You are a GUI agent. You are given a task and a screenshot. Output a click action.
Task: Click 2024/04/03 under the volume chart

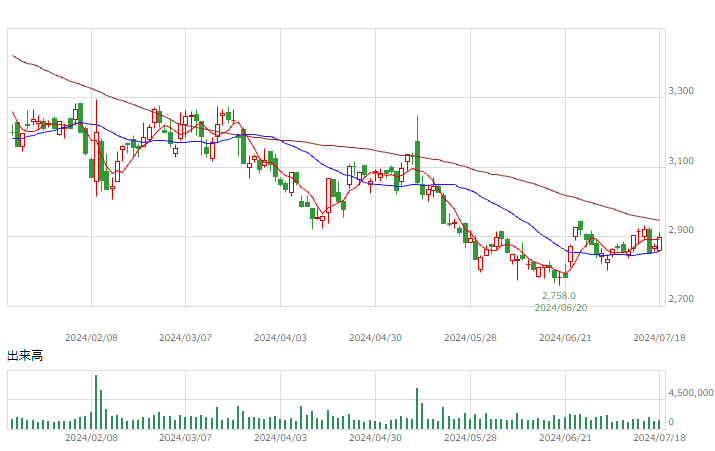coord(280,438)
